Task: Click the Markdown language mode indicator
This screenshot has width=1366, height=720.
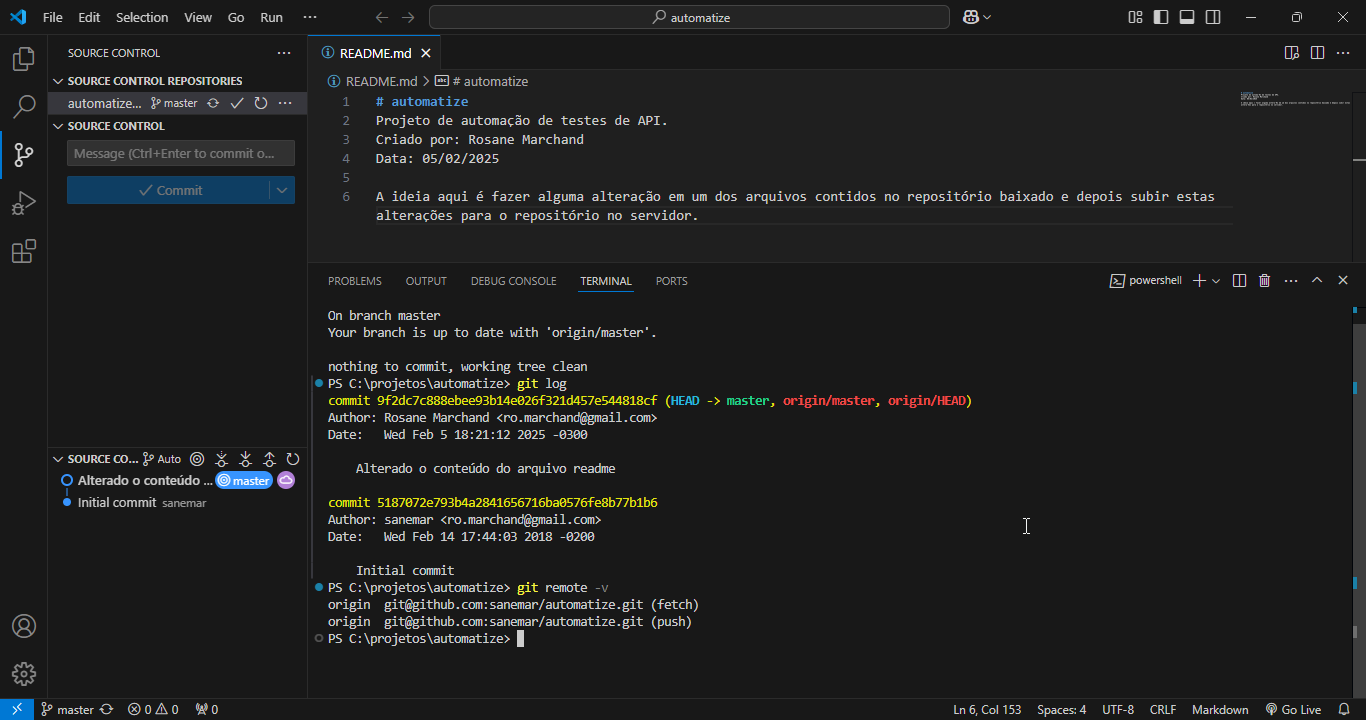Action: coord(1220,709)
